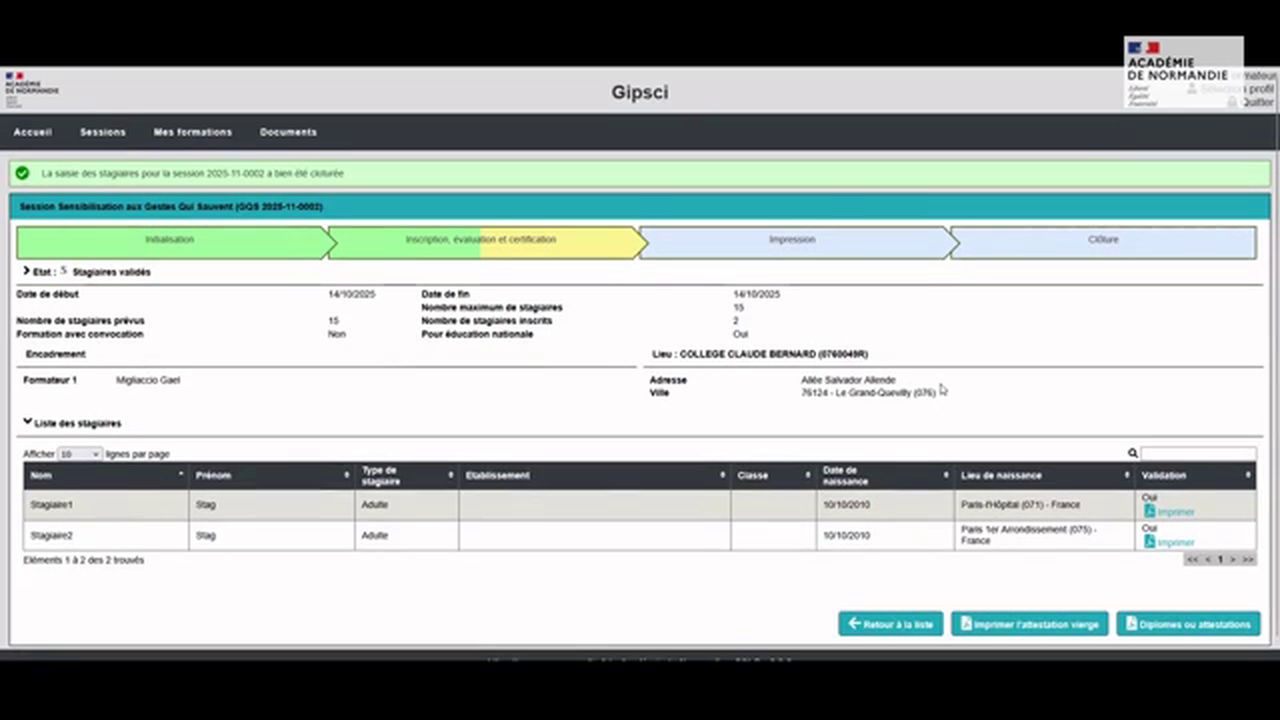Sort table by Nom column arrow
The height and width of the screenshot is (720, 1280).
(181, 475)
